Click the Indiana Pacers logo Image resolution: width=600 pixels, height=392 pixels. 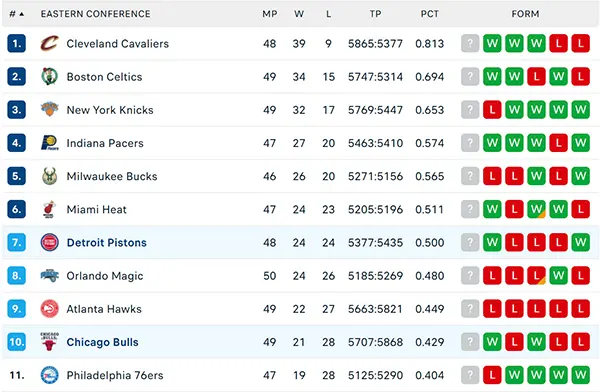pos(49,143)
